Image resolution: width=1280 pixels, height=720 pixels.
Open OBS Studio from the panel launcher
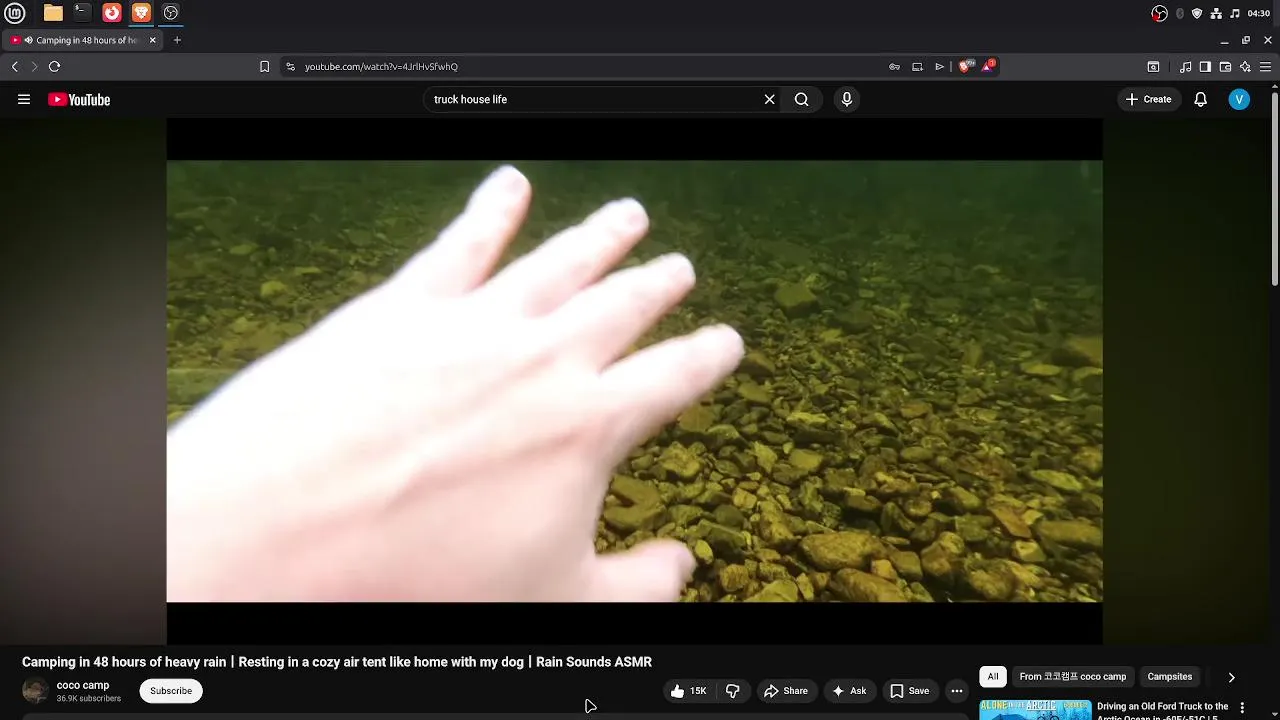click(x=171, y=13)
